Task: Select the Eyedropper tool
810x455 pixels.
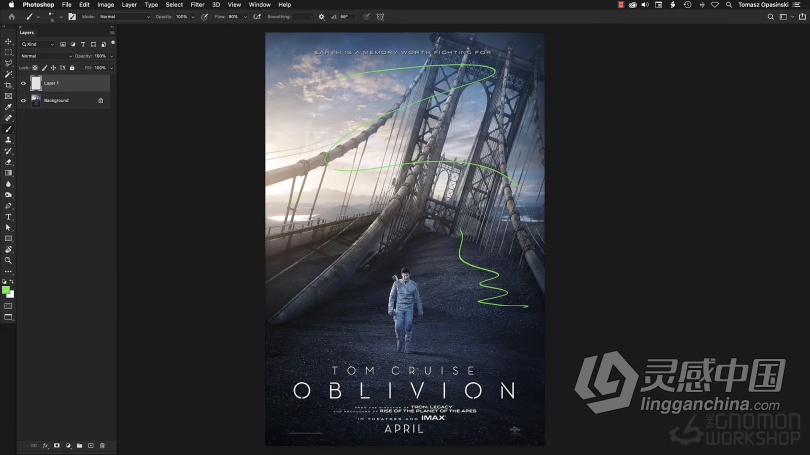Action: 8,107
